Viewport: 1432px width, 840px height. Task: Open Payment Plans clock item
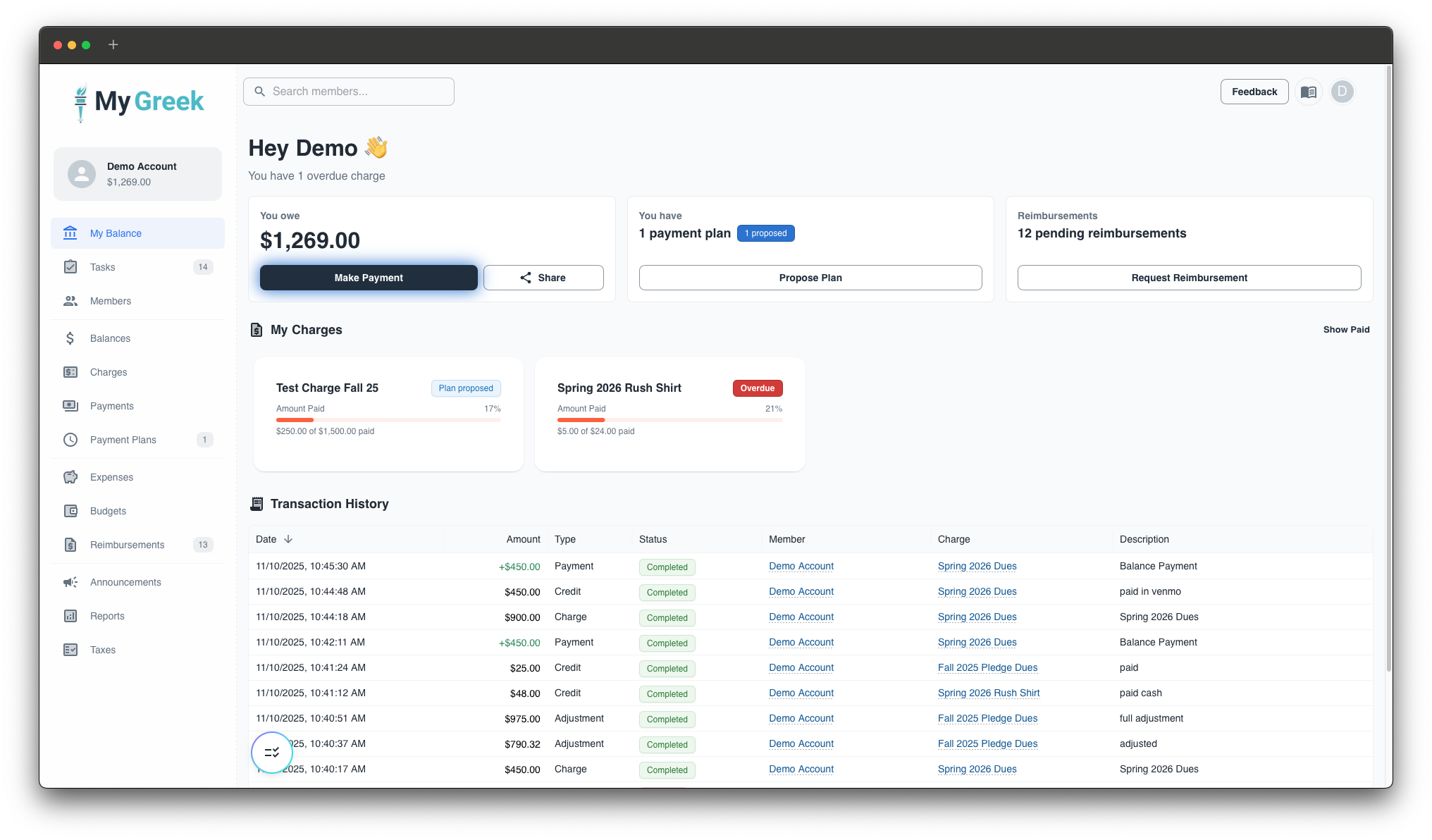point(123,440)
